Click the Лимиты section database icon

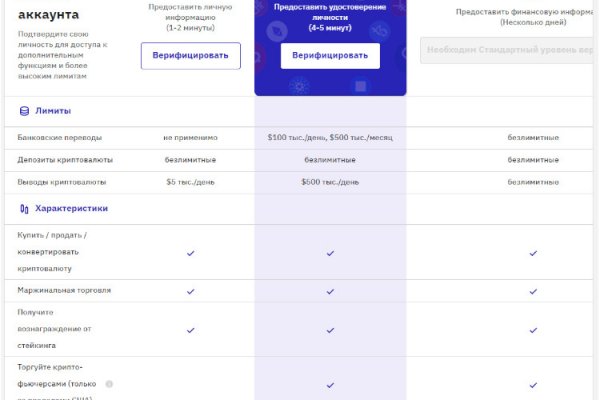point(24,111)
